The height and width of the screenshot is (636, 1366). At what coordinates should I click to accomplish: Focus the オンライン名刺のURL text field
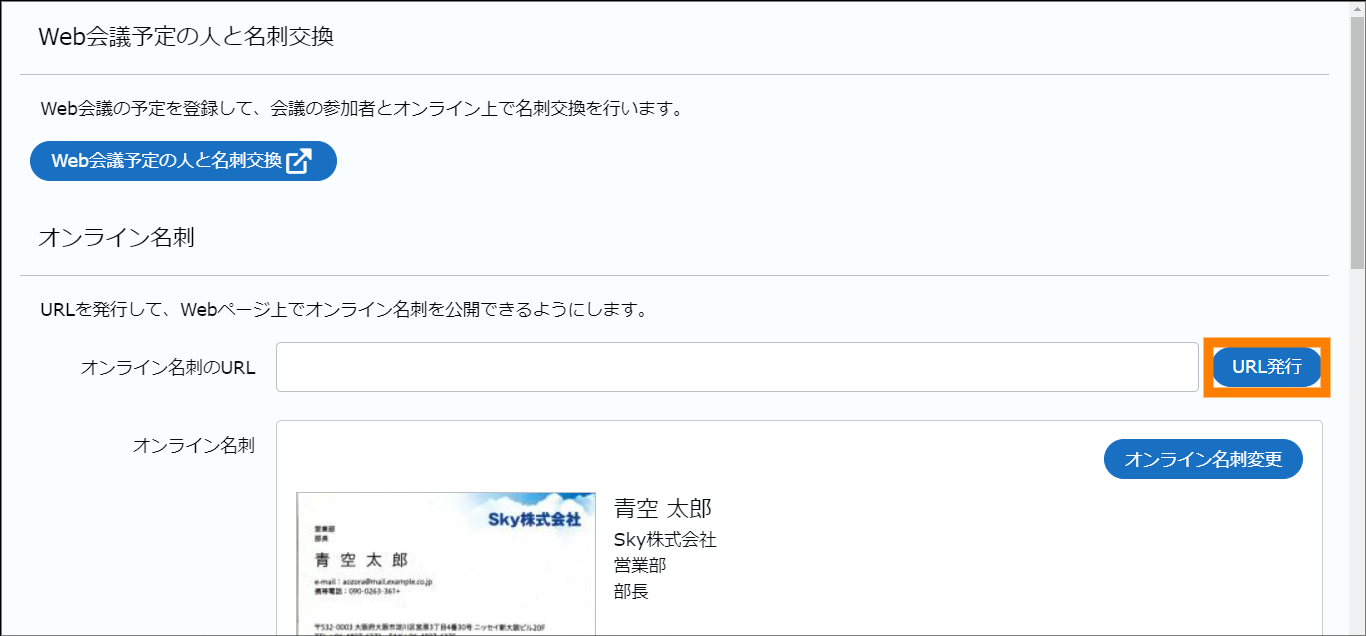737,367
